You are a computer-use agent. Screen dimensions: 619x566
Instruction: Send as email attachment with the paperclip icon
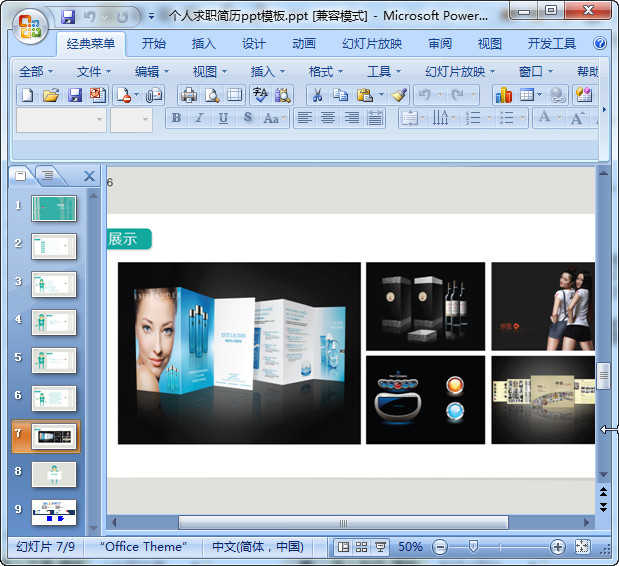(x=154, y=95)
